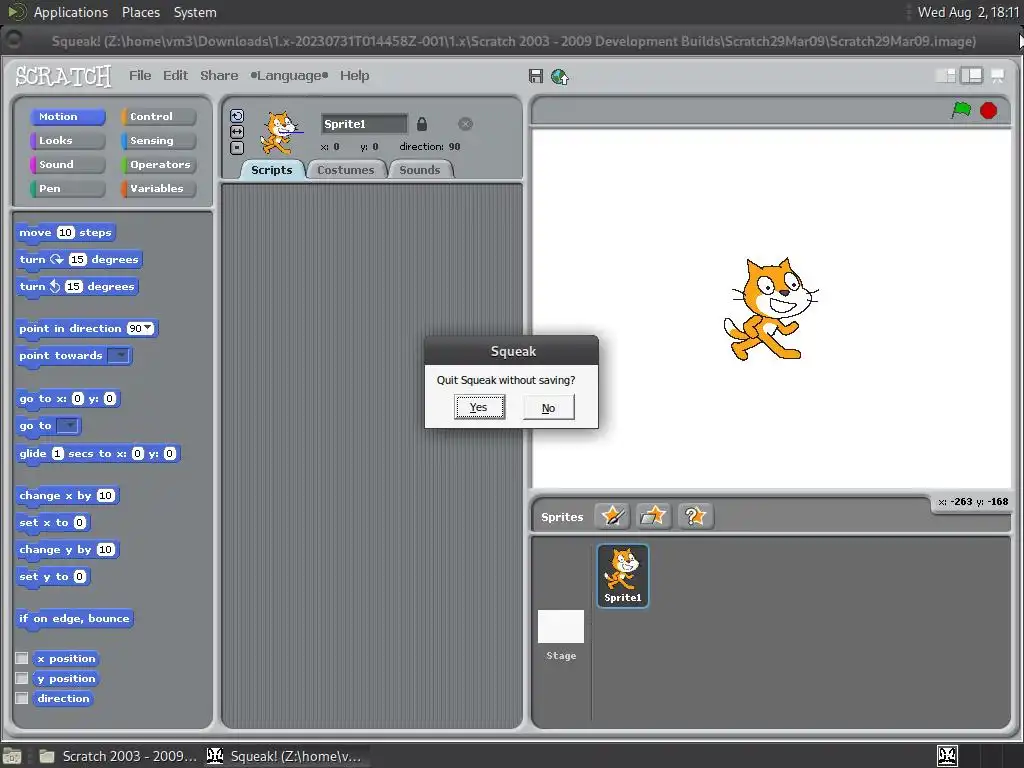This screenshot has height=768, width=1024.
Task: Select the Sound block category
Action: 67,165
